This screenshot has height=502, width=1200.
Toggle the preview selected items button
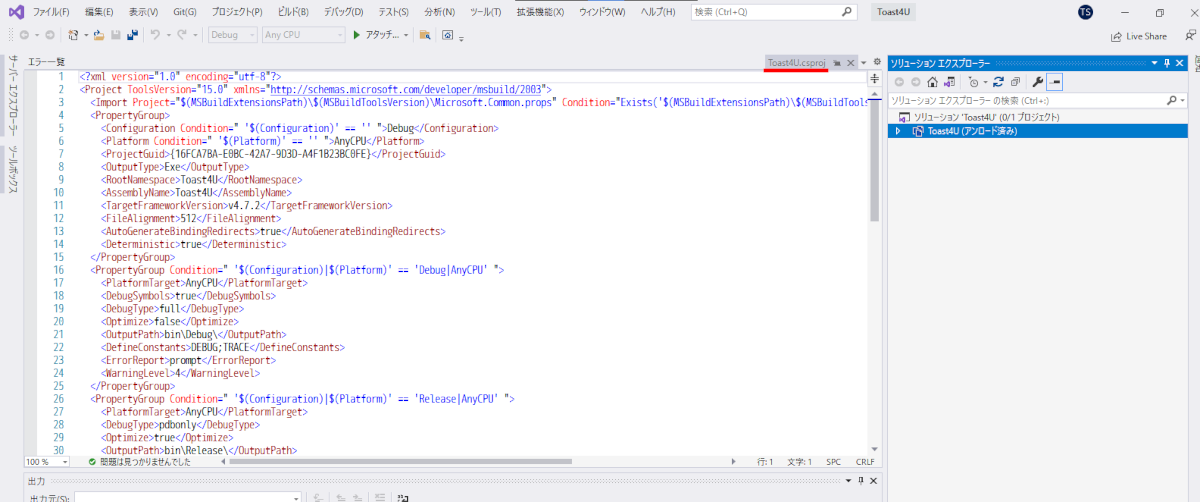(1055, 82)
